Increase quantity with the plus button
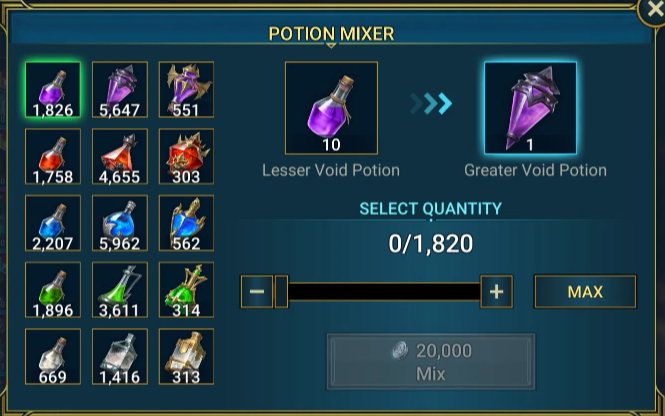665x416 pixels. 496,291
